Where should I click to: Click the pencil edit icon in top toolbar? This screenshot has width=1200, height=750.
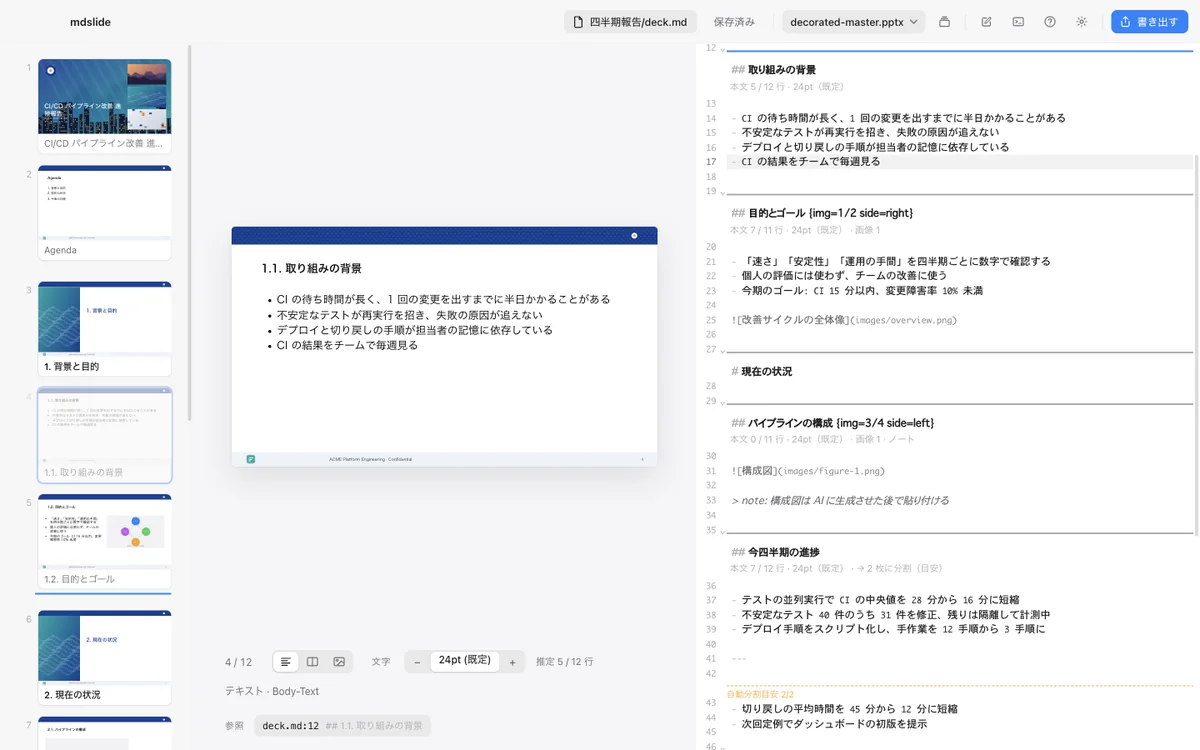(x=986, y=22)
